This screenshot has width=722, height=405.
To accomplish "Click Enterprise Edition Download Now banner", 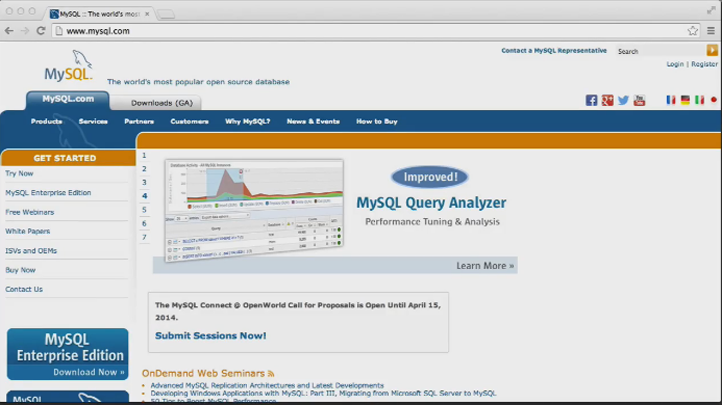I will 68,354.
